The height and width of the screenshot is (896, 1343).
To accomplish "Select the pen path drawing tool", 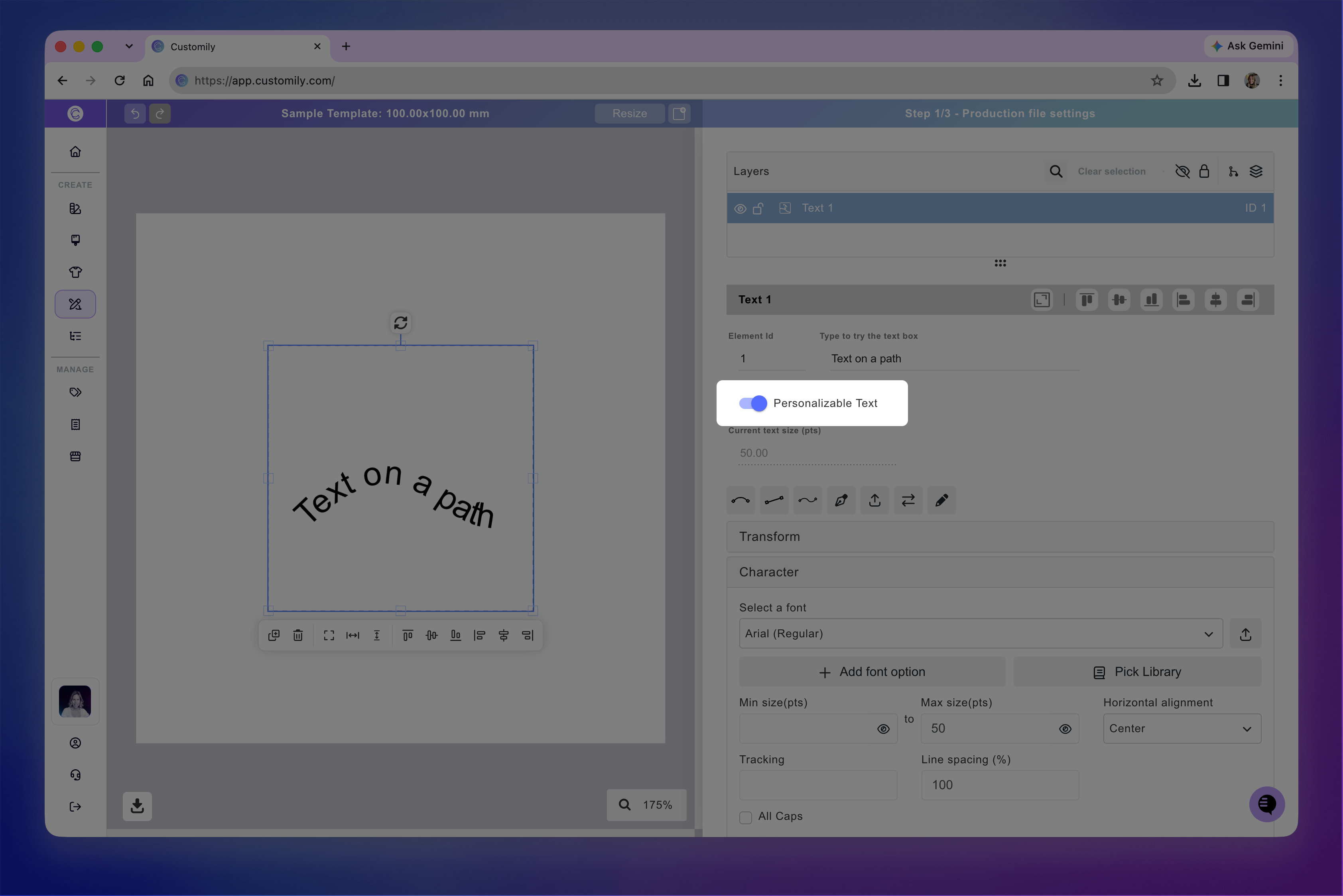I will tap(841, 501).
